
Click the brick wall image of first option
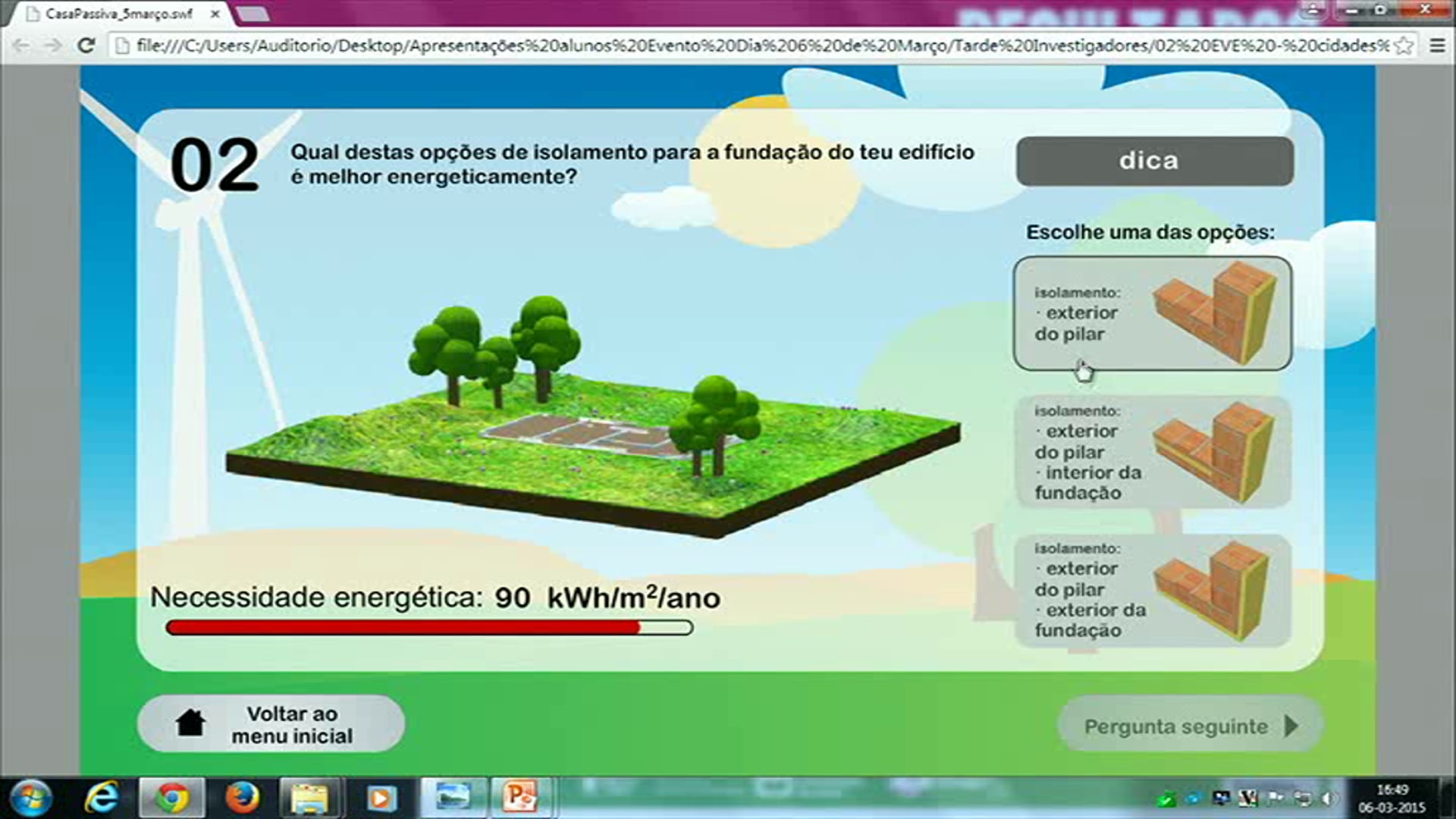(x=1215, y=312)
